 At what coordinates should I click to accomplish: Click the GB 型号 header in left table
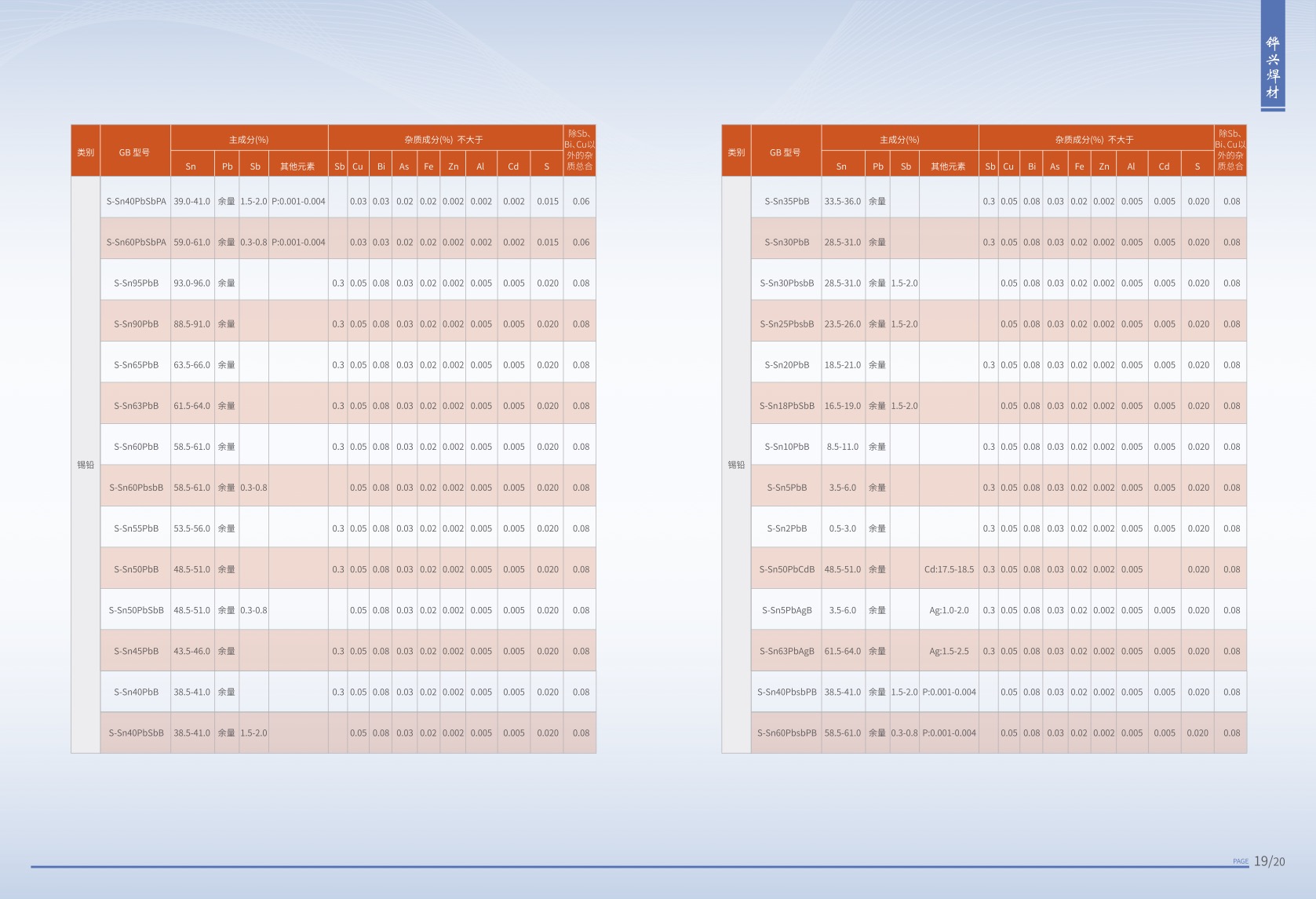(134, 152)
